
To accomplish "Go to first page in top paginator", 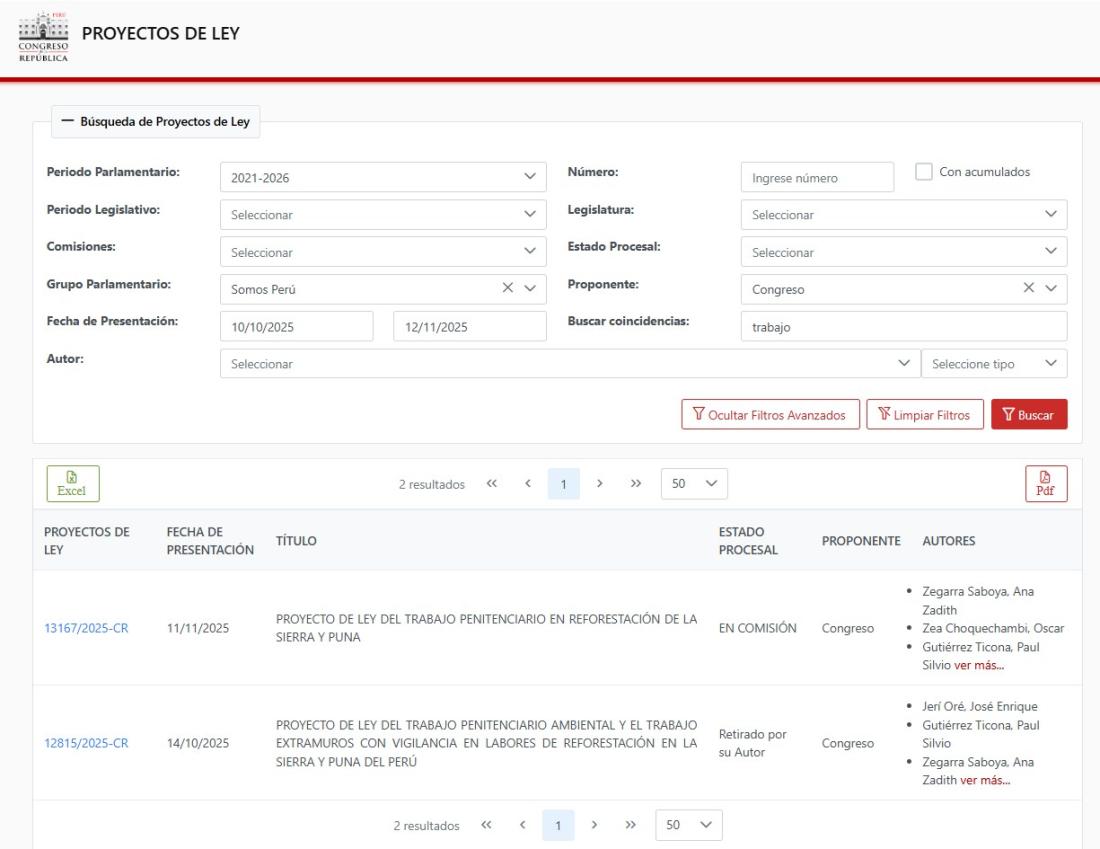I will pyautogui.click(x=491, y=484).
